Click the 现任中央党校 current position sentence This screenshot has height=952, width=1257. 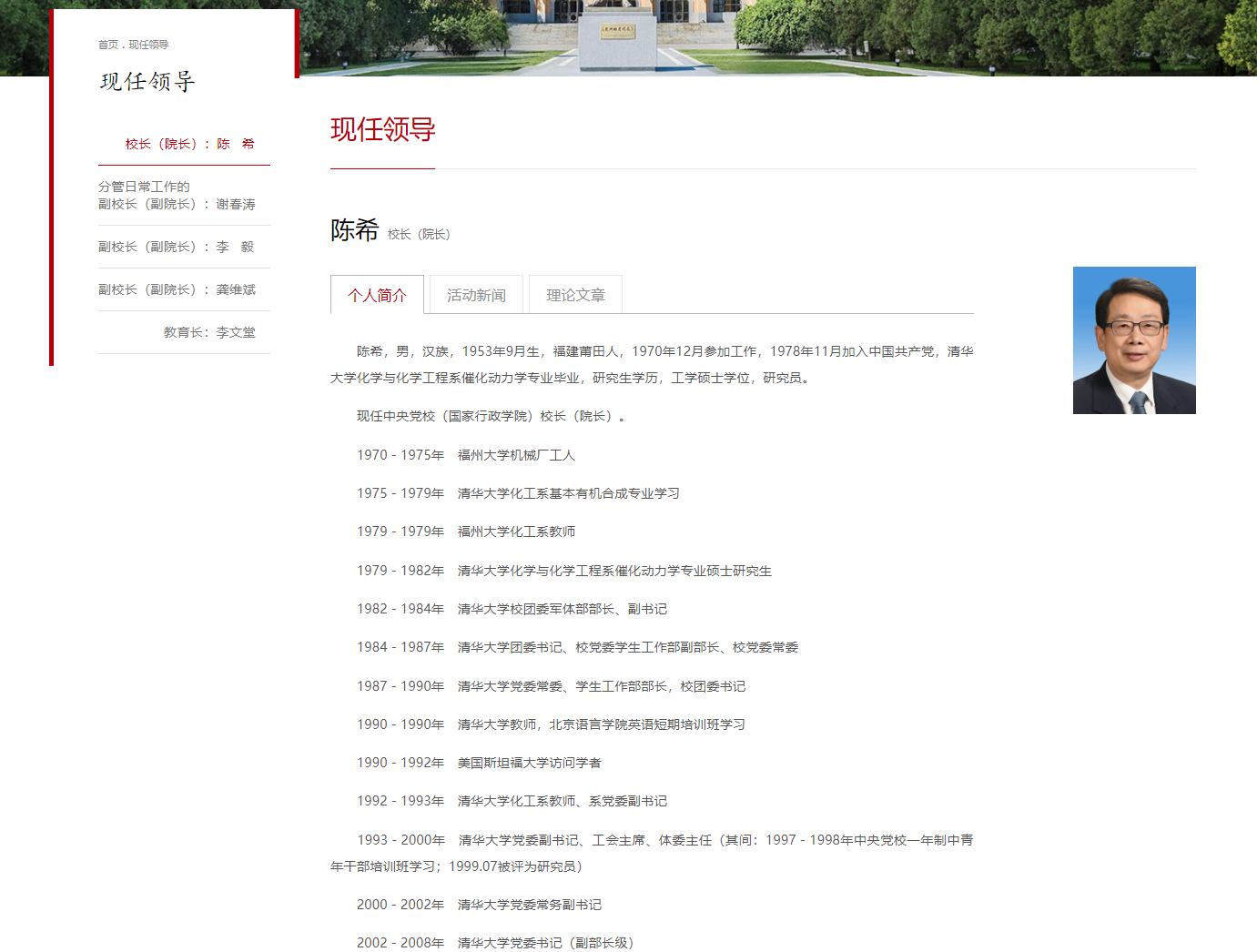(492, 416)
